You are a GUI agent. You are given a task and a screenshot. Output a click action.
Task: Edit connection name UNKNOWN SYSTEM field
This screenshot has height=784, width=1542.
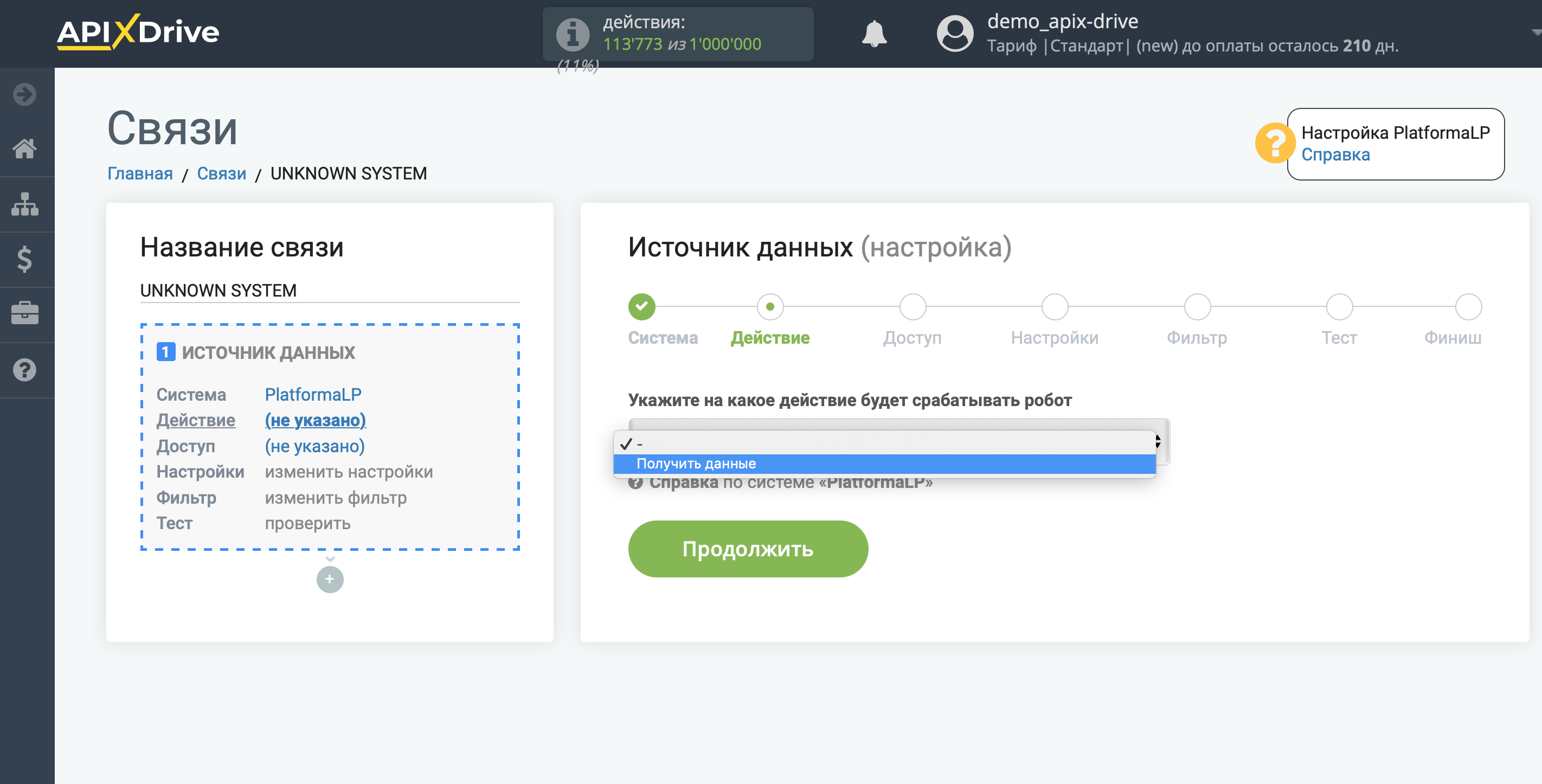tap(329, 290)
